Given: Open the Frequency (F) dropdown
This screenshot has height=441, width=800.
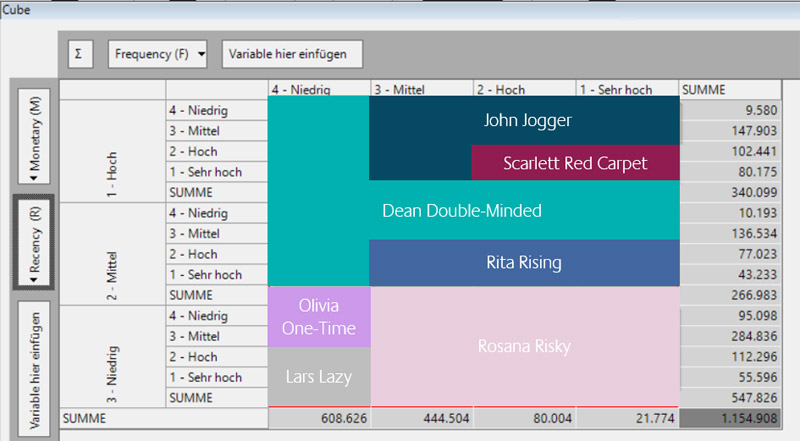Looking at the screenshot, I should point(158,54).
